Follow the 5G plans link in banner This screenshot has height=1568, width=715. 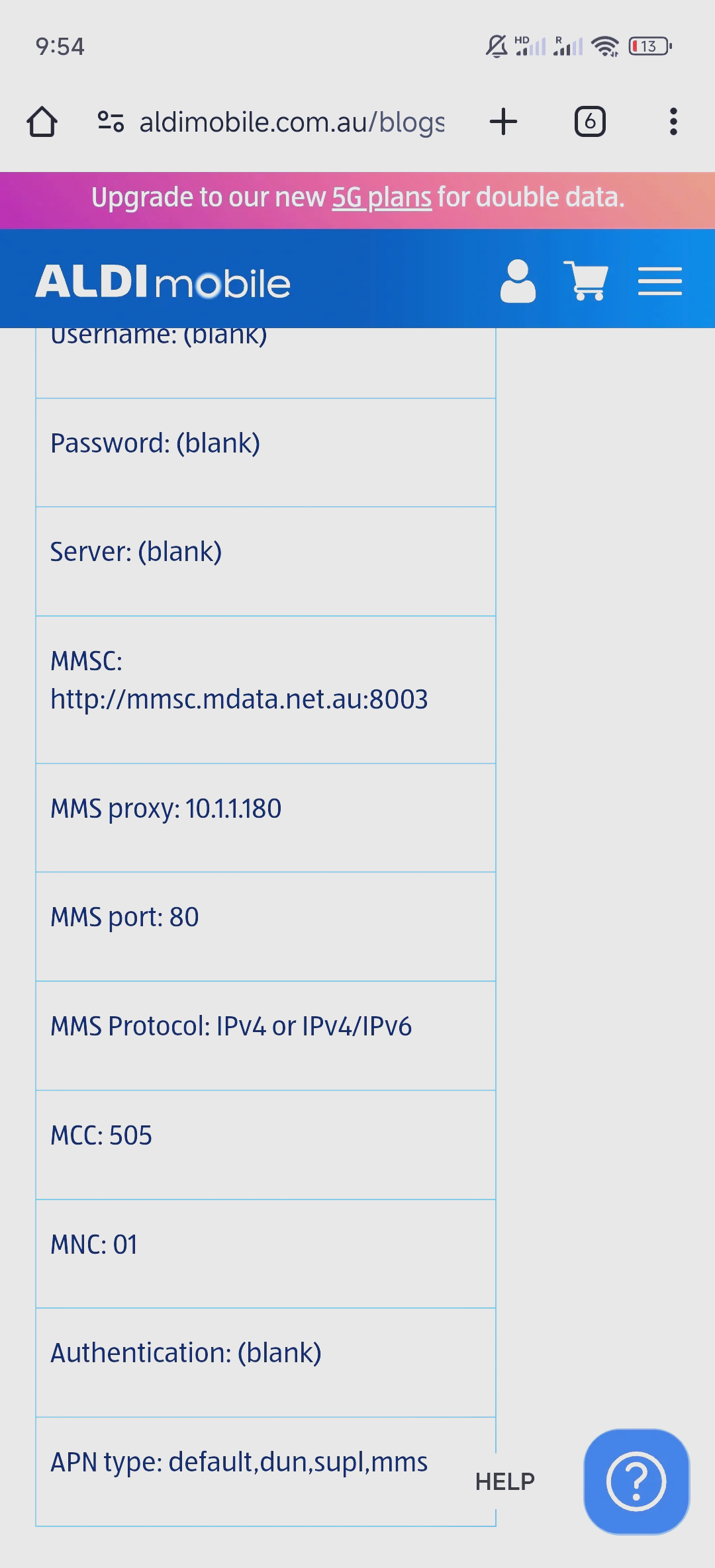(381, 197)
